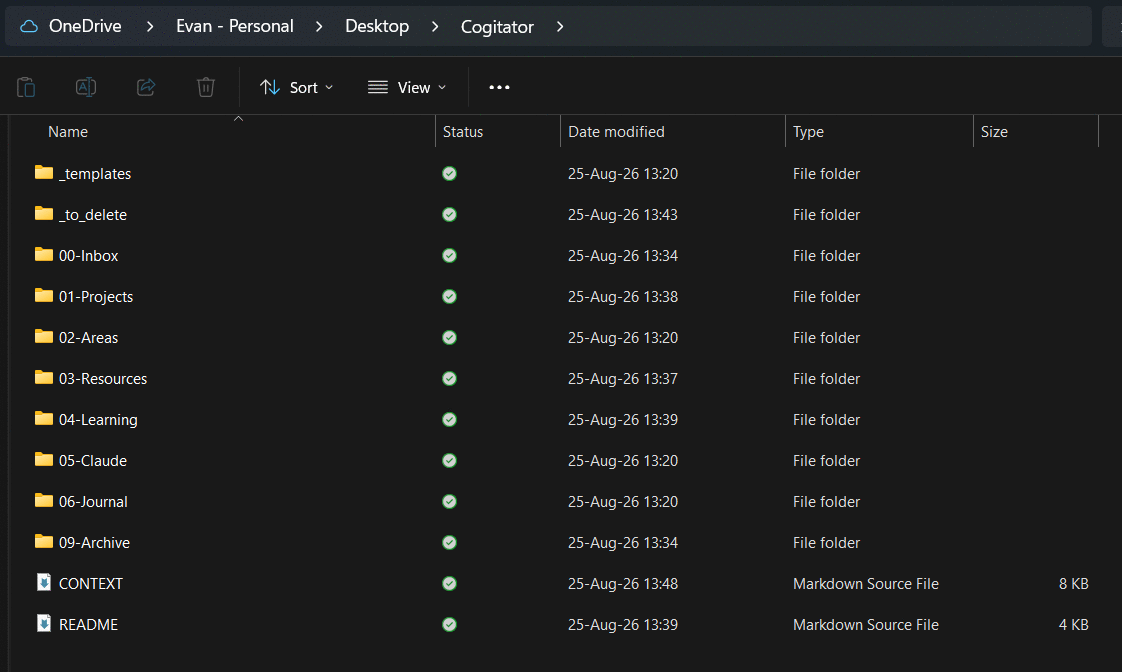Click the 8 KB size cell

1073,584
